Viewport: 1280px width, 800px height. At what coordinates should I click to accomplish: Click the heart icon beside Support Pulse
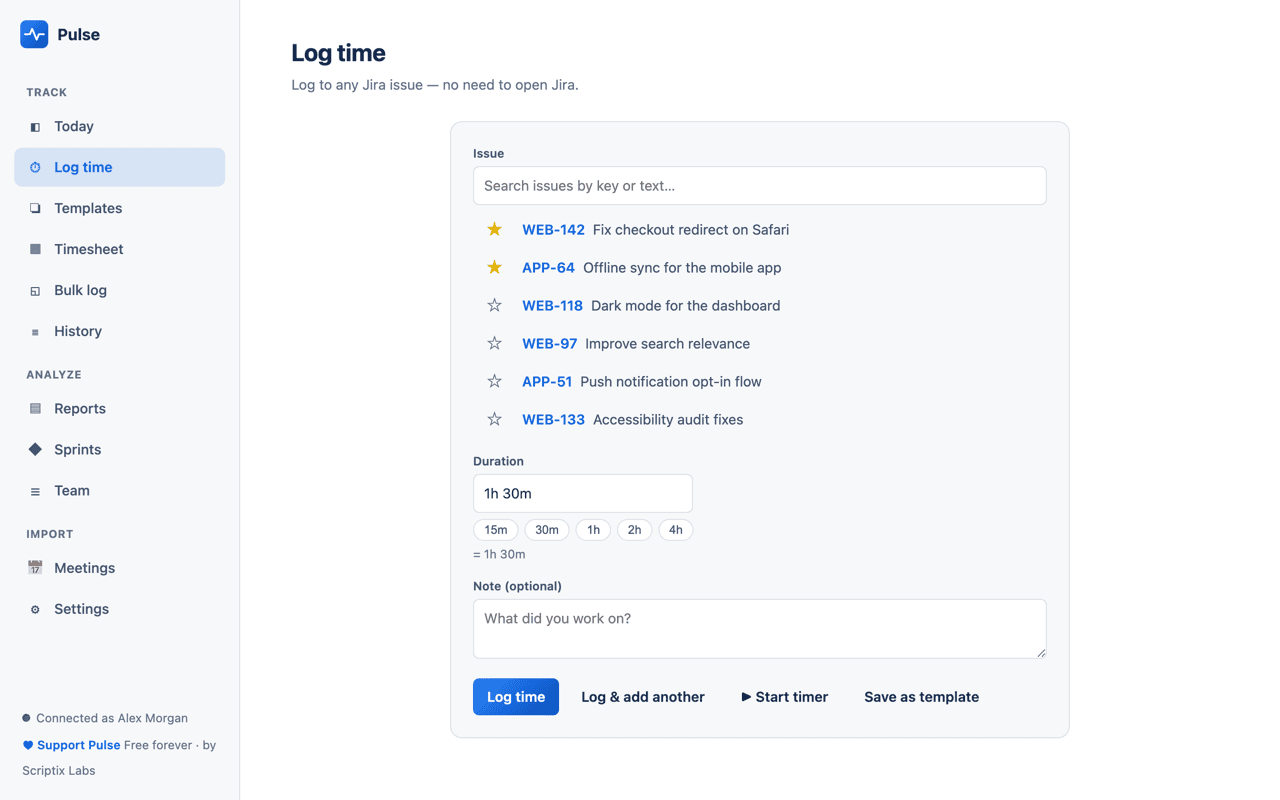[28, 745]
